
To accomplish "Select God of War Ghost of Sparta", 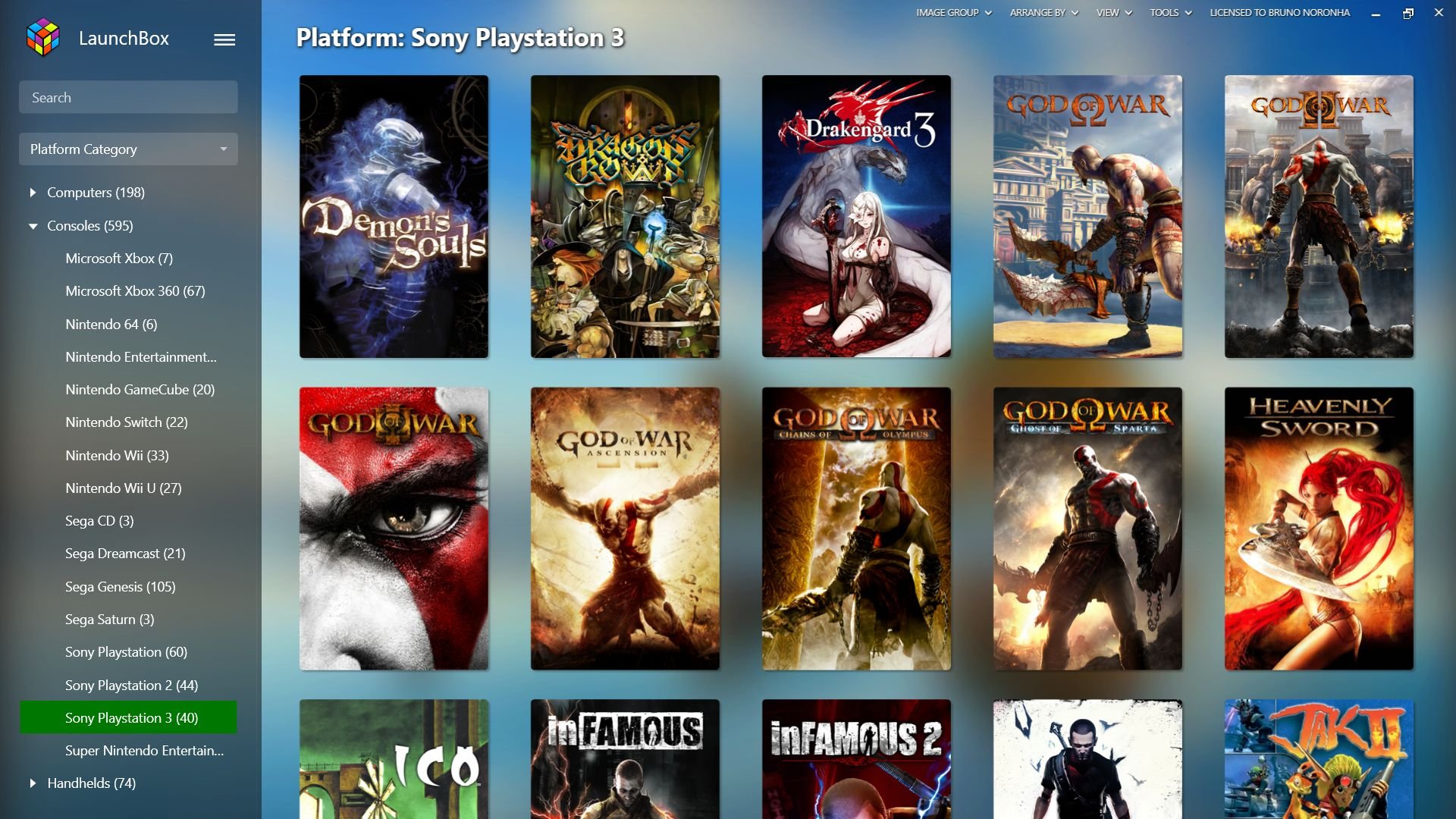I will click(1087, 529).
